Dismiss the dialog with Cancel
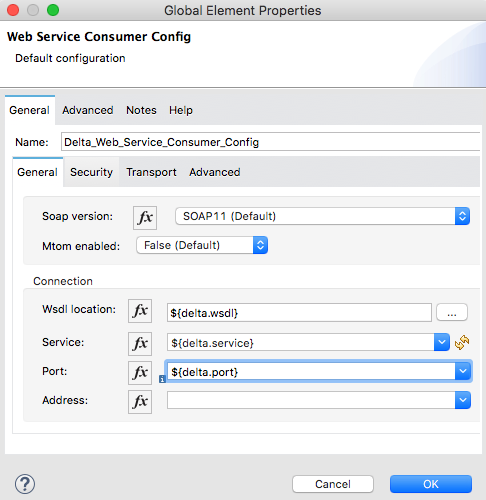The width and height of the screenshot is (486, 500). [333, 484]
